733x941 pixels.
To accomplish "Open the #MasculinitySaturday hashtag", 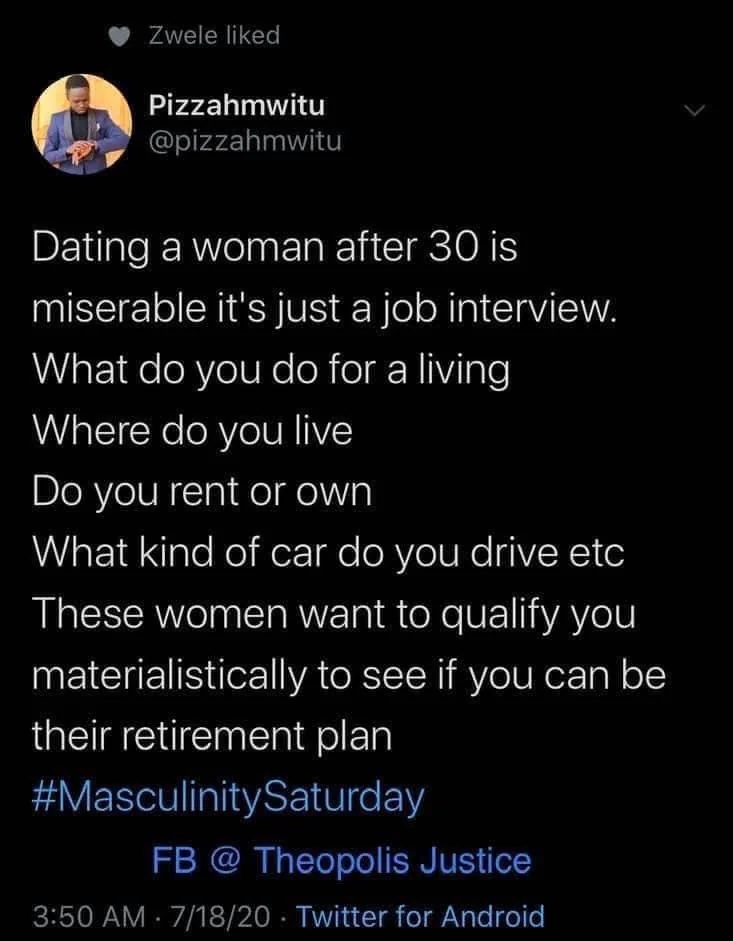I will pyautogui.click(x=228, y=798).
